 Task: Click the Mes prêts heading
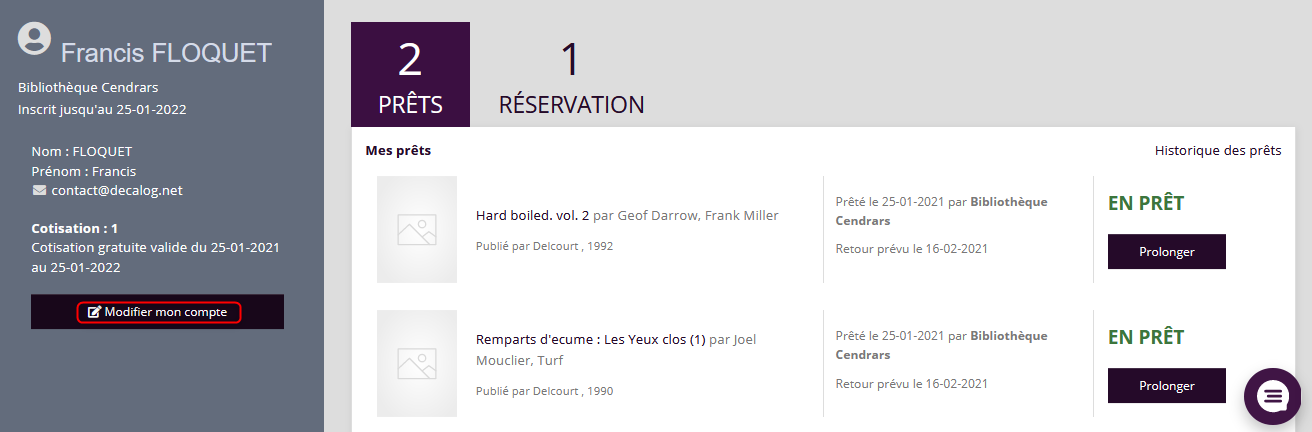[x=398, y=151]
